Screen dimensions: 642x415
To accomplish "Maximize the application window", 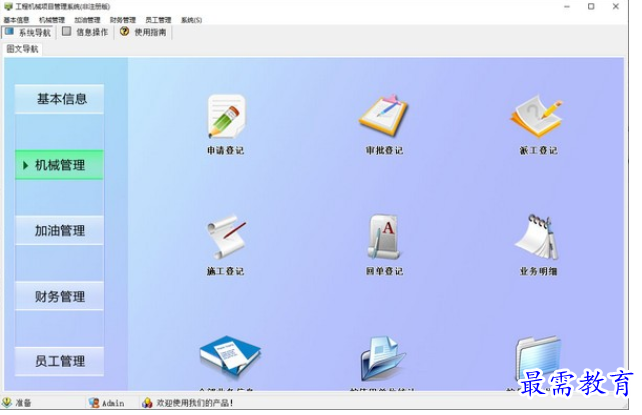I will 591,7.
